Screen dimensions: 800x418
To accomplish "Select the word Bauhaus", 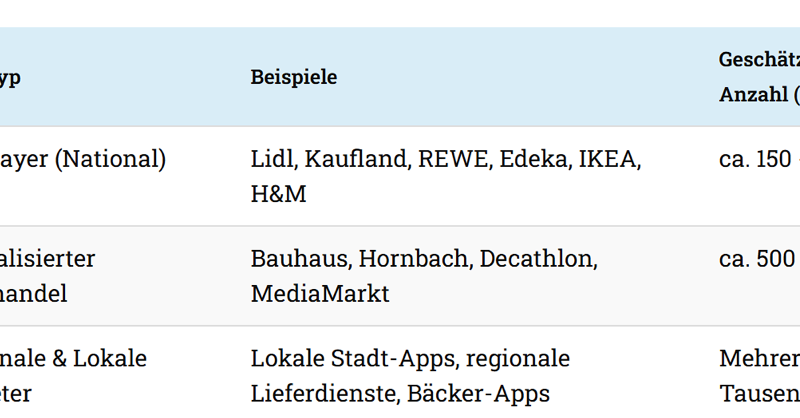I will click(x=298, y=259).
